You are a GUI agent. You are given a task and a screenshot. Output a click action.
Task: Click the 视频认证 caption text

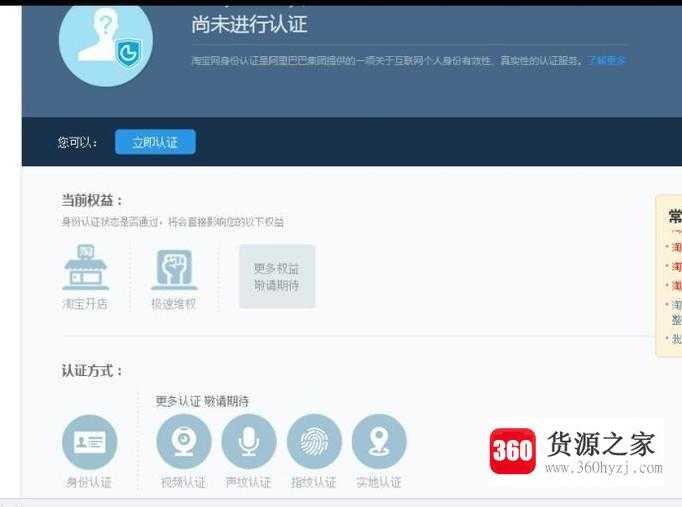click(183, 482)
